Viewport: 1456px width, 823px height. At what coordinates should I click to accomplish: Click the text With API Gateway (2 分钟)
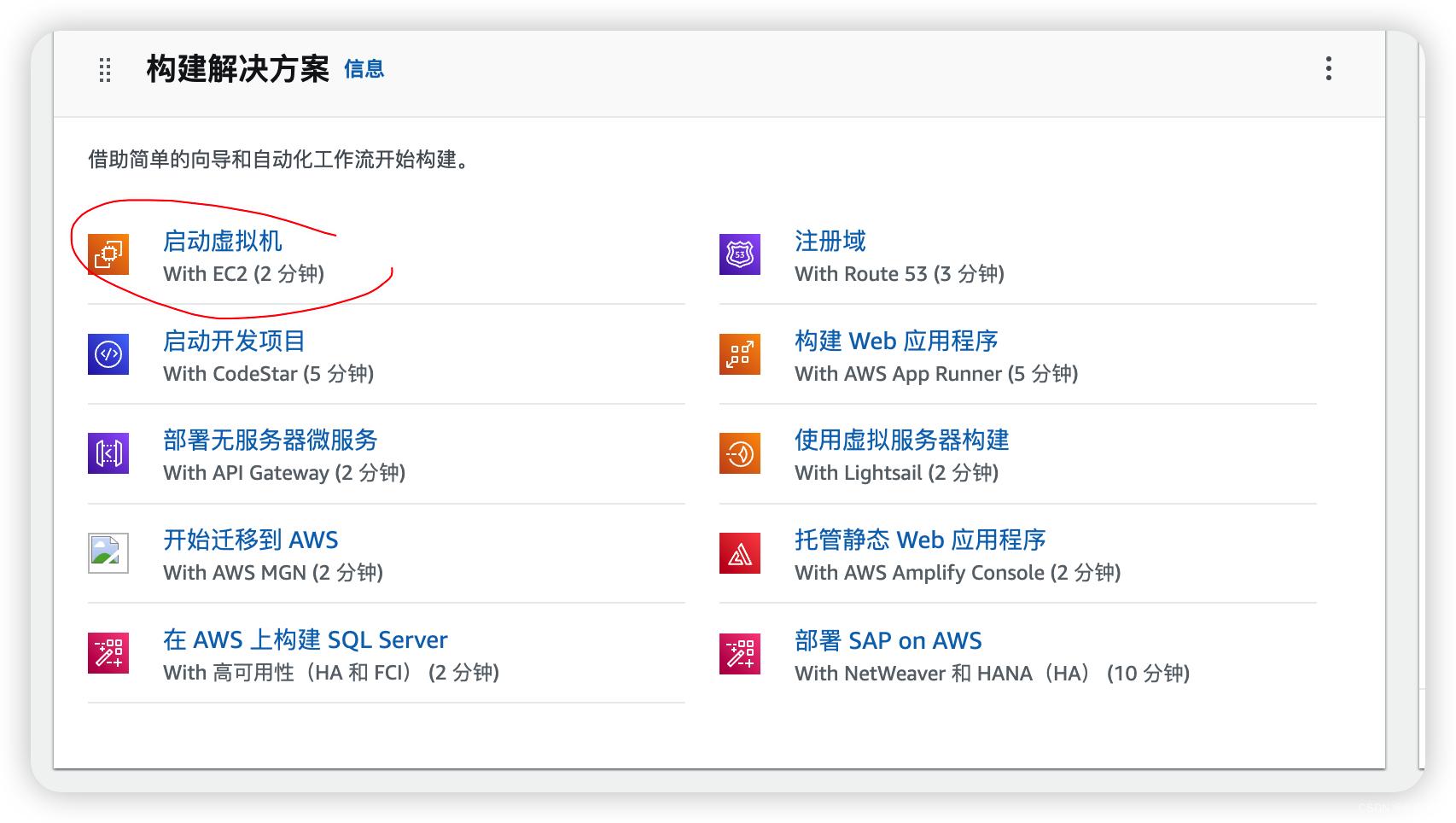tap(284, 473)
